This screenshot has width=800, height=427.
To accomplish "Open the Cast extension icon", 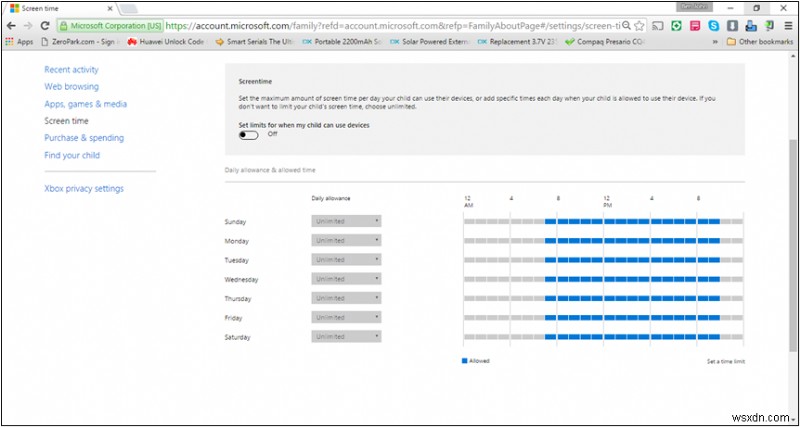I will [658, 26].
